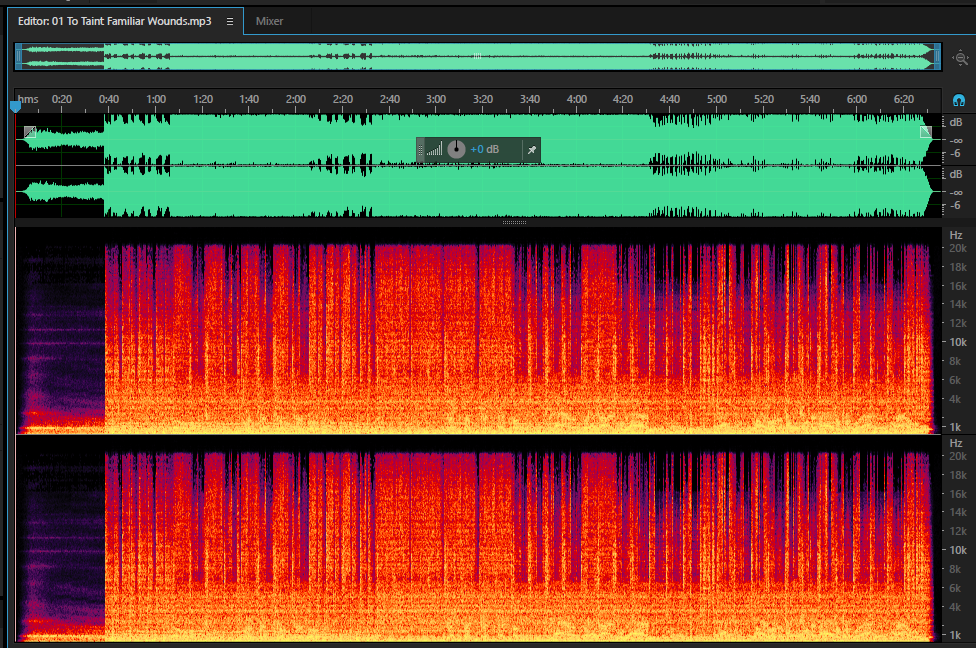Click the HUD volume bars icon
This screenshot has width=976, height=648.
434,149
